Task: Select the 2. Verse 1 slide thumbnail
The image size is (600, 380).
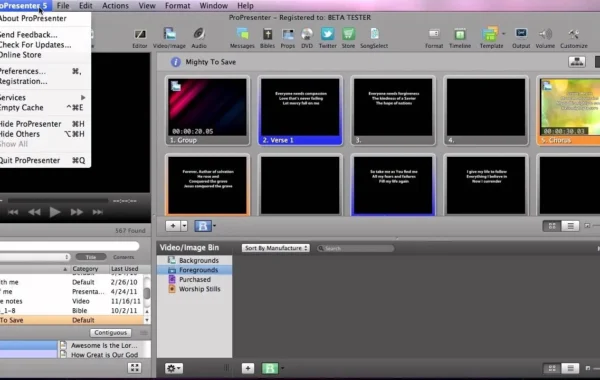Action: pos(300,111)
